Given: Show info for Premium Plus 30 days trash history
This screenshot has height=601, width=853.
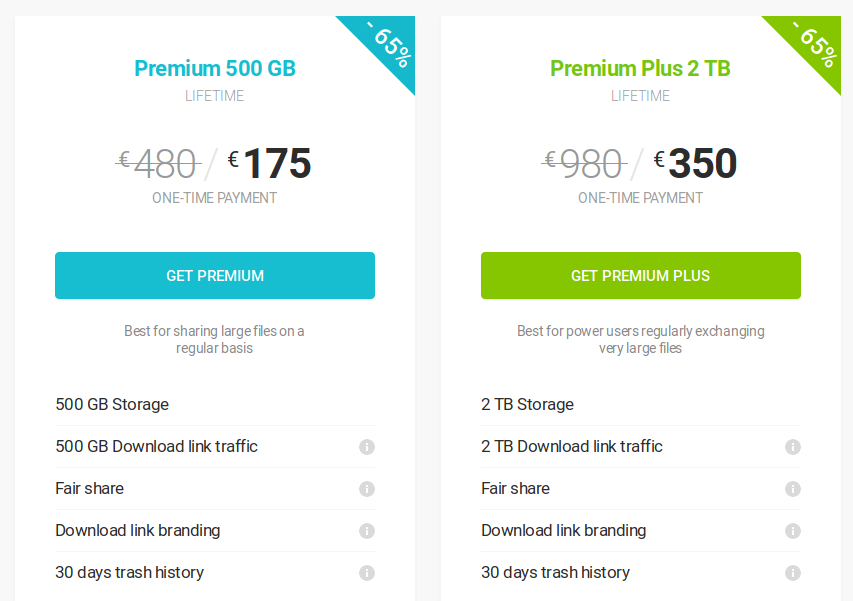Looking at the screenshot, I should click(793, 573).
